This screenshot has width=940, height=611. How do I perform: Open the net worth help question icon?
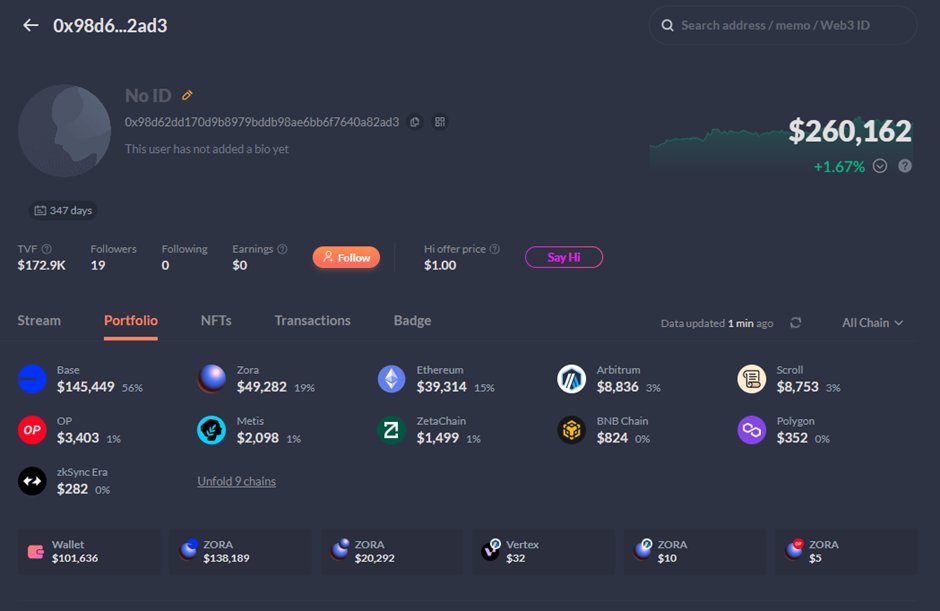point(905,166)
